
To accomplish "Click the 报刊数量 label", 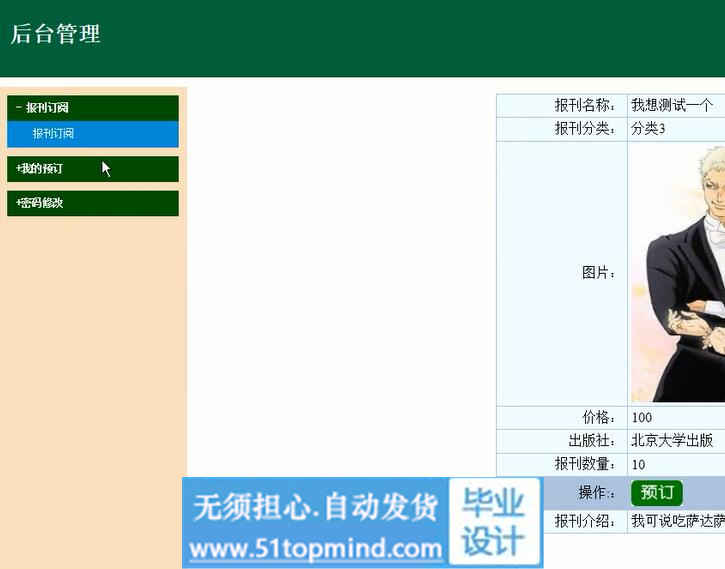I will [x=584, y=464].
